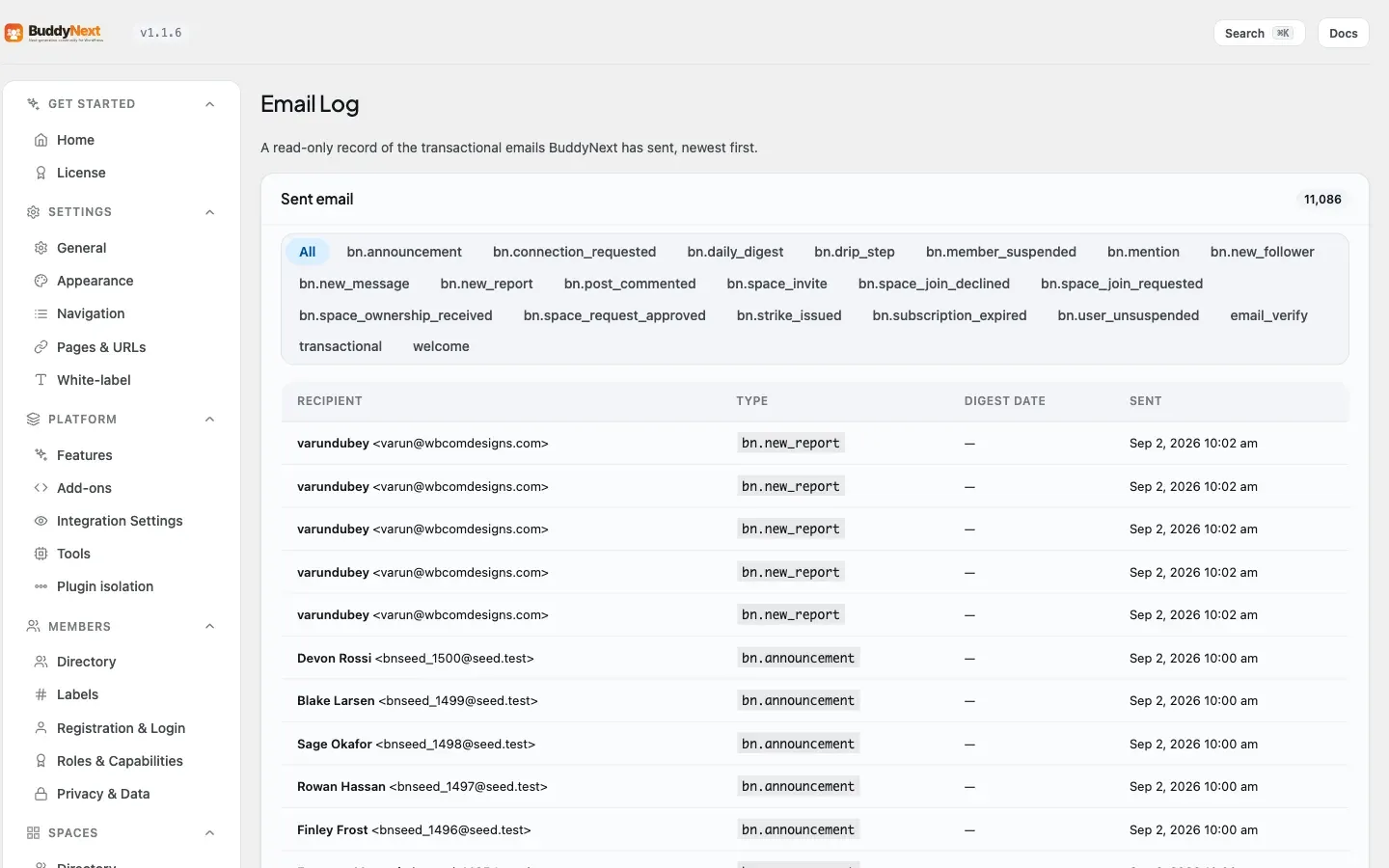Click the Members Directory people icon
Viewport: 1389px width, 868px height.
41,662
